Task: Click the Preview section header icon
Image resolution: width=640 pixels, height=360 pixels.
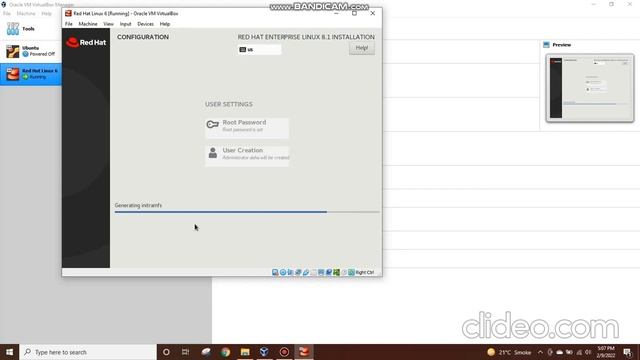Action: click(x=547, y=44)
